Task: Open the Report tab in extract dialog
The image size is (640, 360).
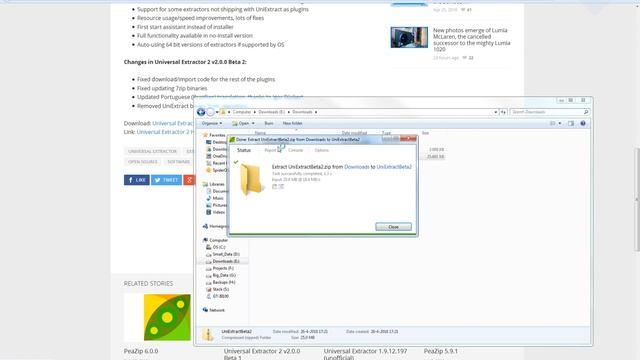Action: click(270, 150)
